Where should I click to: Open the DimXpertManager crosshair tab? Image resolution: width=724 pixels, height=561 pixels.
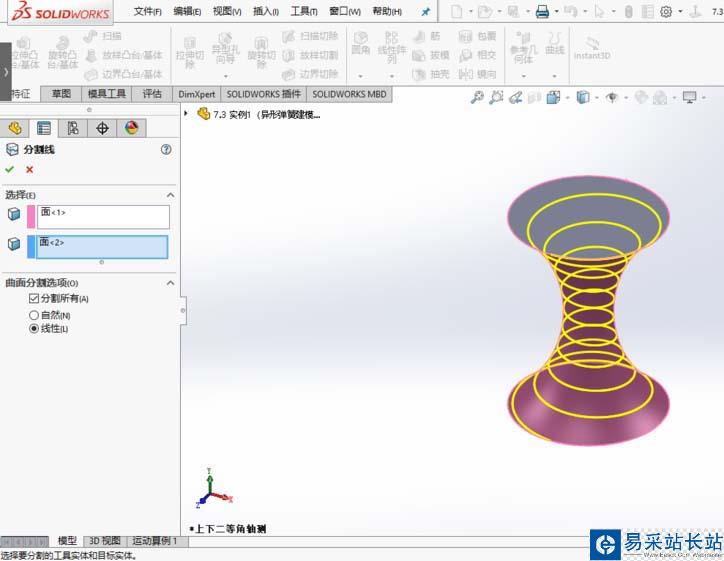(x=102, y=128)
